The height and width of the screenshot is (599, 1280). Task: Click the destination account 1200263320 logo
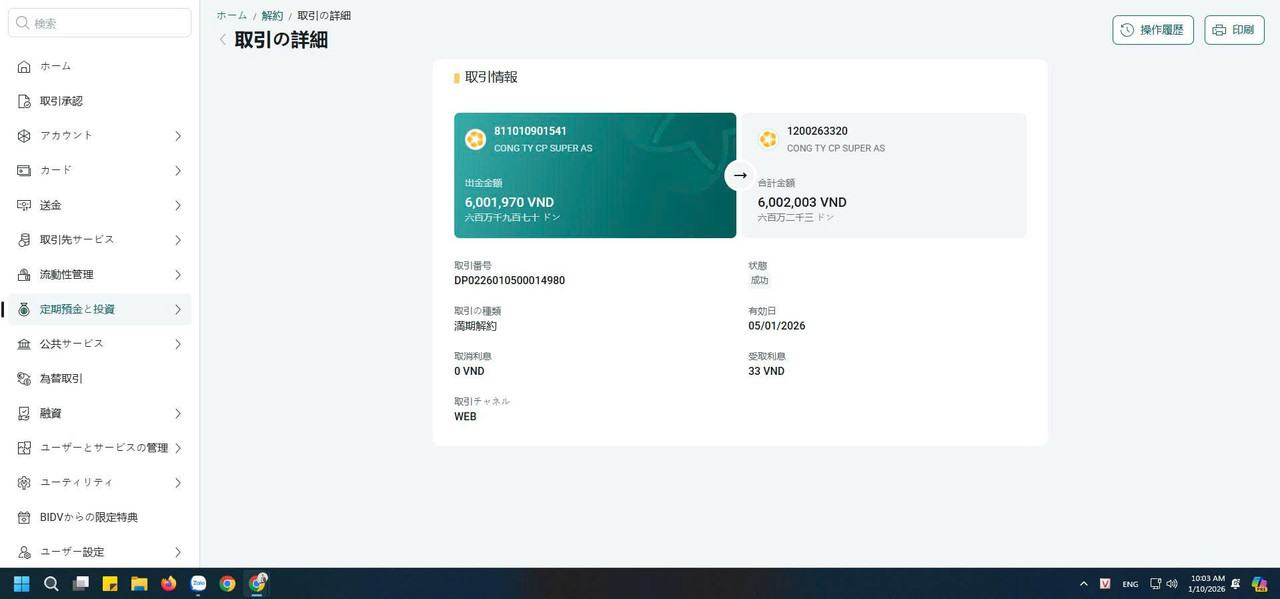[768, 139]
